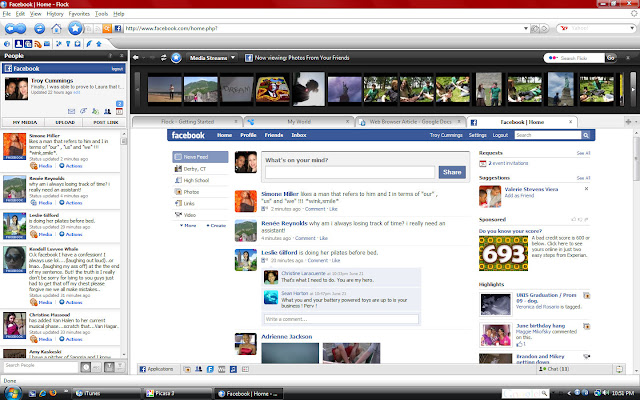Open the People sidebar icon in Flock toolbar
This screenshot has height=400, width=640.
tap(18, 44)
